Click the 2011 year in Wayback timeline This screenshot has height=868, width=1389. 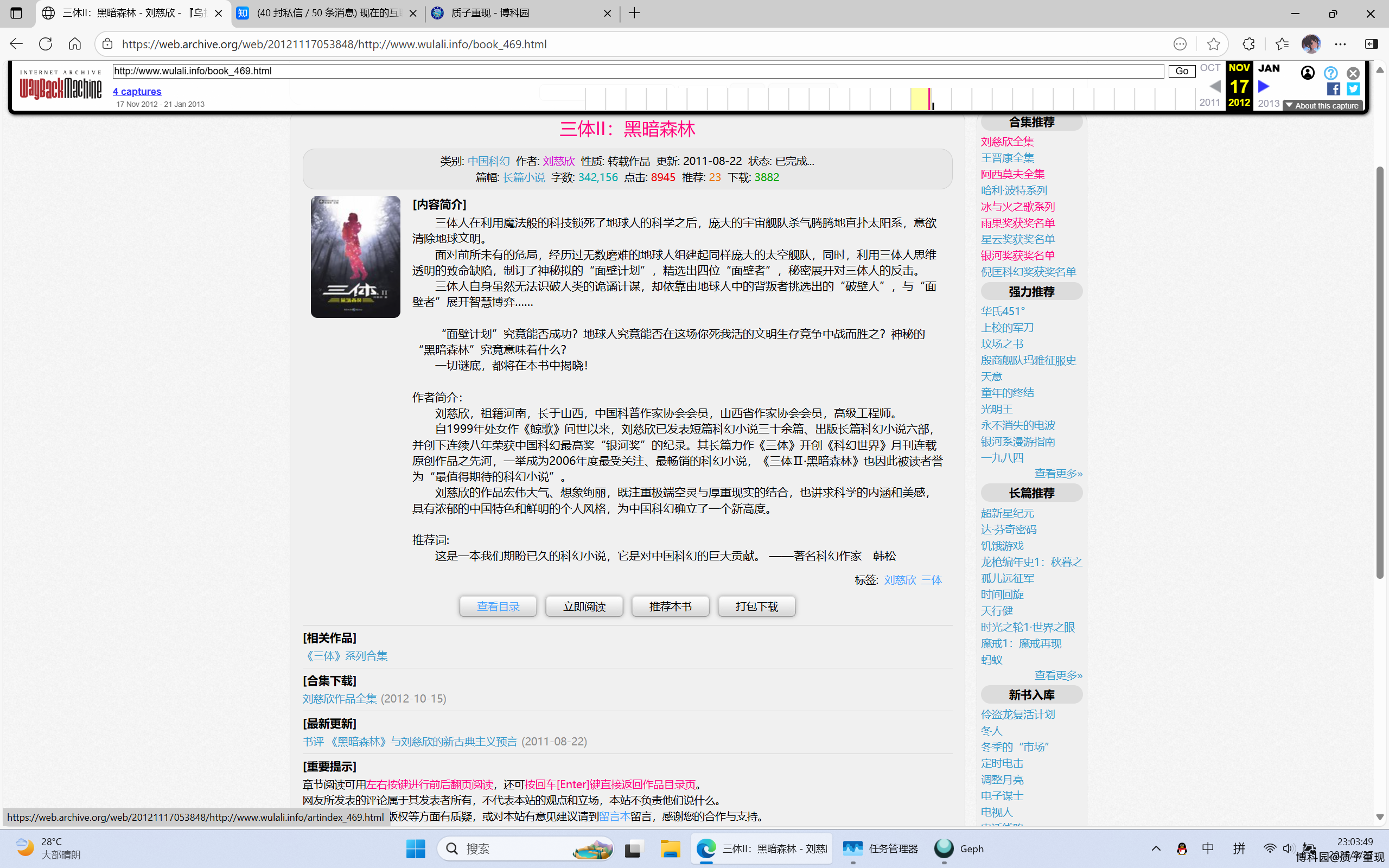click(x=1209, y=102)
